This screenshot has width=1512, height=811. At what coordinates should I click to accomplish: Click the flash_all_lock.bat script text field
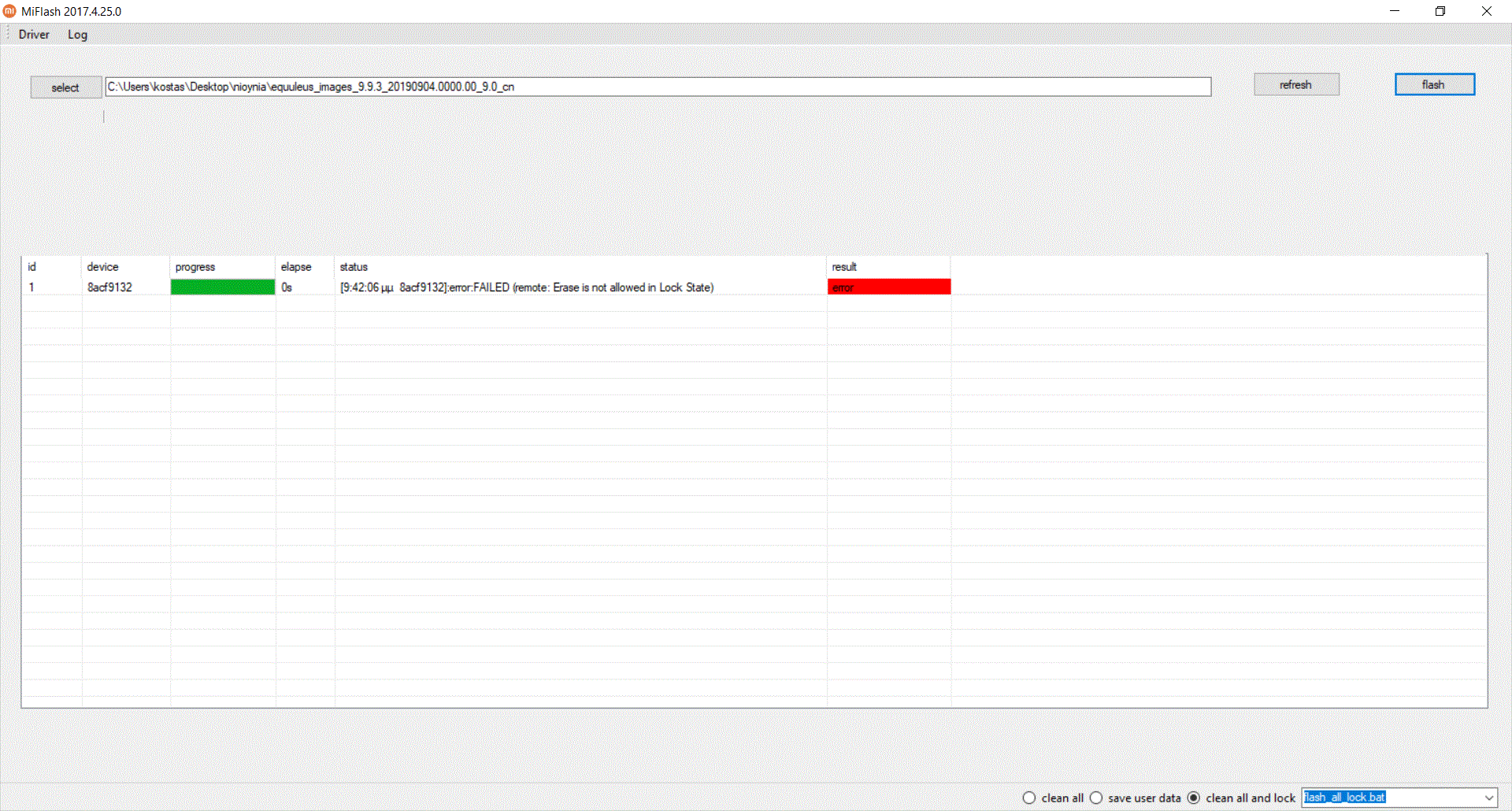click(x=1392, y=798)
